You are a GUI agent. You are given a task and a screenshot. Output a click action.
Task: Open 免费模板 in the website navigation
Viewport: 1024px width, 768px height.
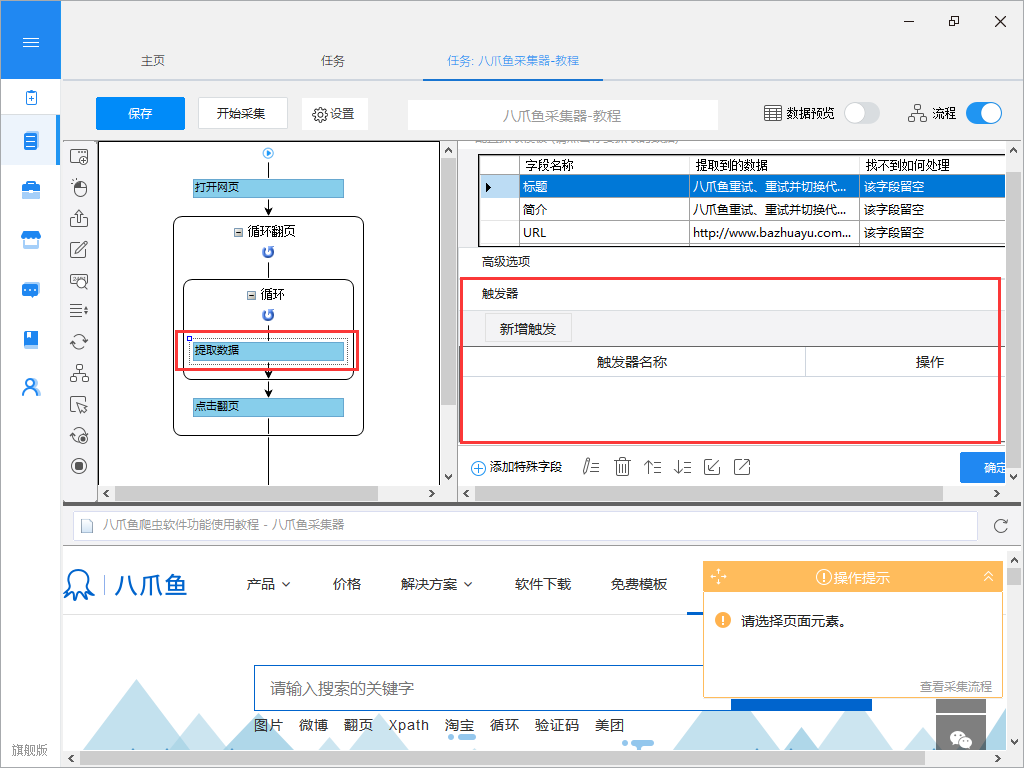(x=639, y=584)
